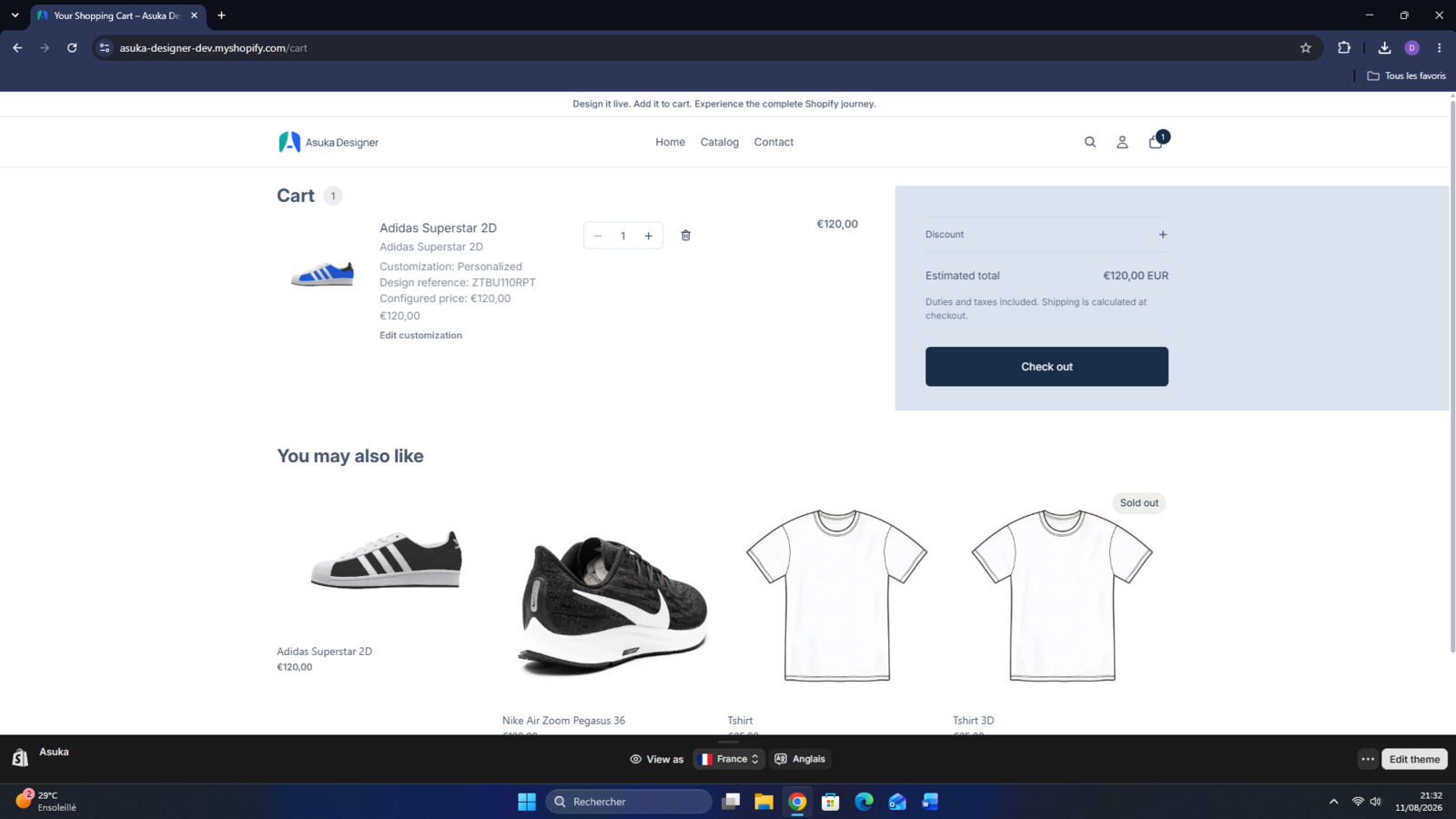This screenshot has width=1456, height=819.
Task: Click the blue Adidas cart item thumbnail
Action: (321, 273)
